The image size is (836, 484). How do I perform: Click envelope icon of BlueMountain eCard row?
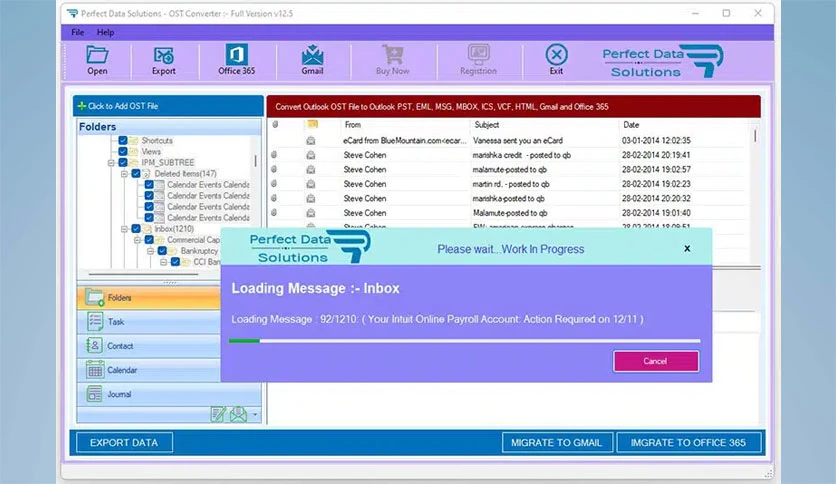click(x=311, y=141)
